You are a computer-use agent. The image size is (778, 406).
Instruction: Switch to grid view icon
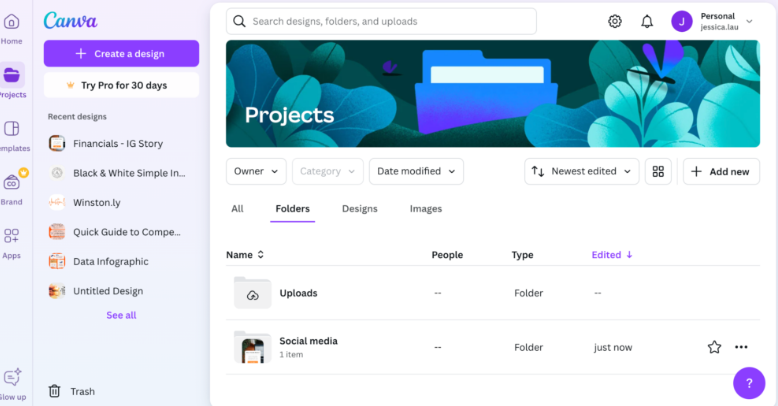pyautogui.click(x=658, y=172)
